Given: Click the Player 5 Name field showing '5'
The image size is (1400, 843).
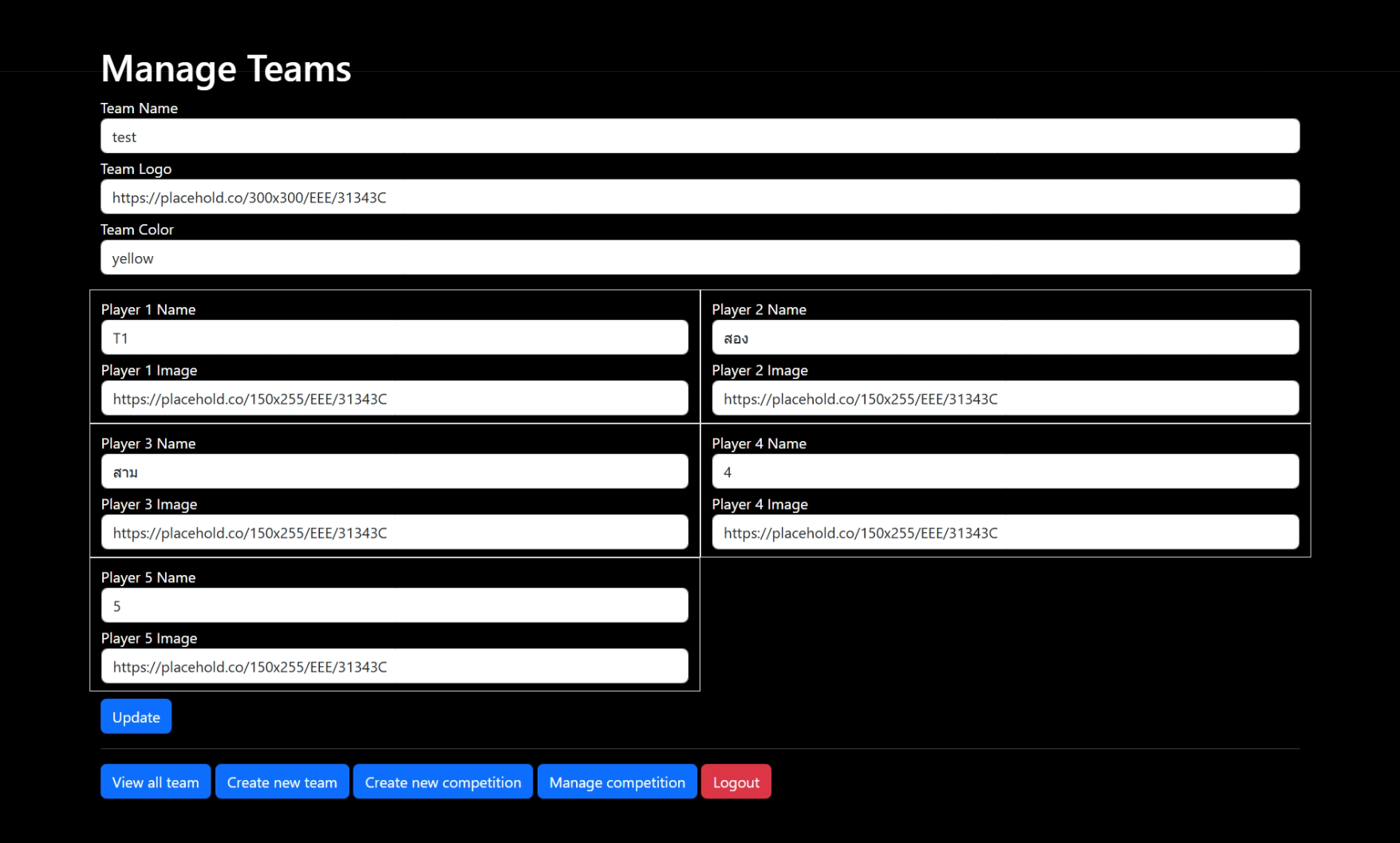Looking at the screenshot, I should pyautogui.click(x=394, y=605).
